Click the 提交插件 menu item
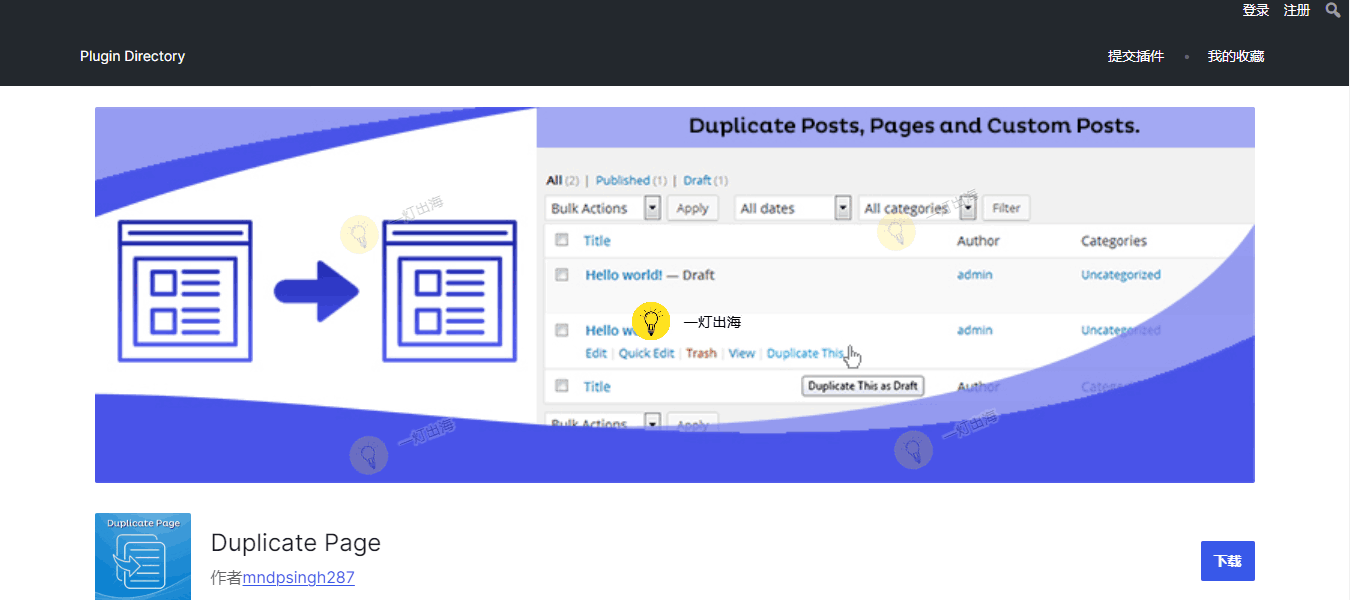Screen dimensions: 1350x600 coord(1135,56)
